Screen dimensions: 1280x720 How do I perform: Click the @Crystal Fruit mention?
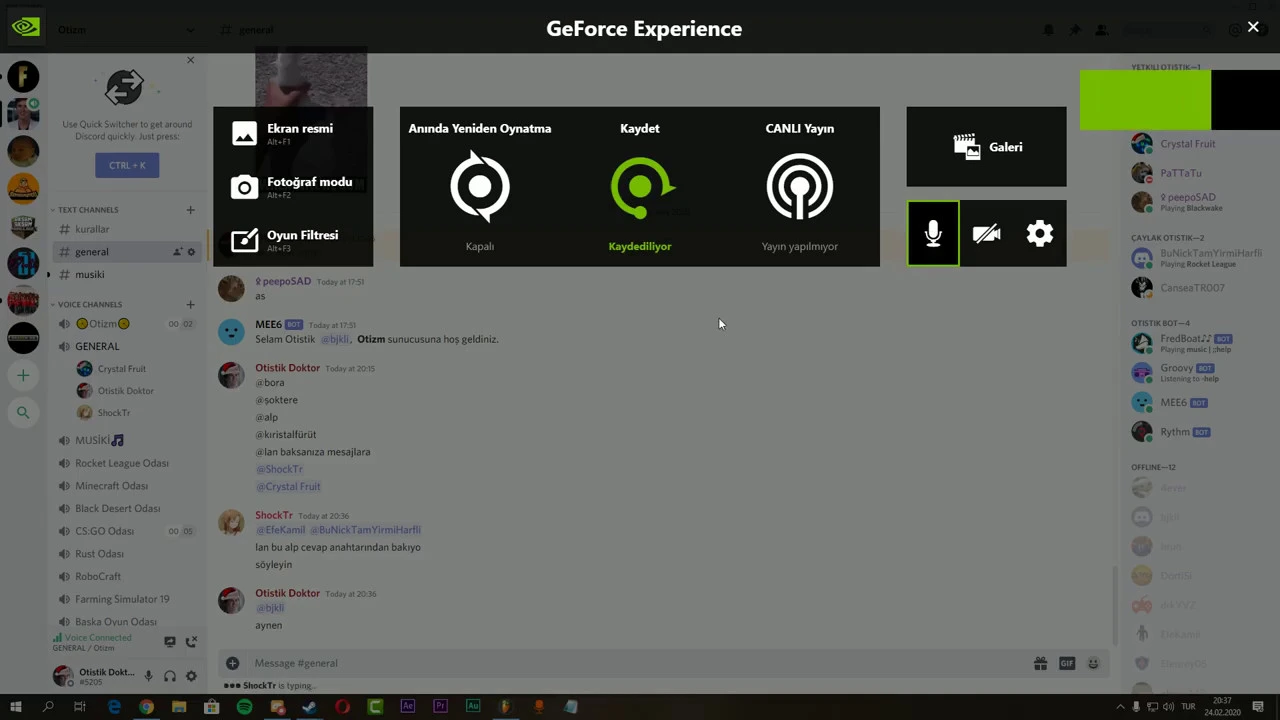tap(288, 486)
